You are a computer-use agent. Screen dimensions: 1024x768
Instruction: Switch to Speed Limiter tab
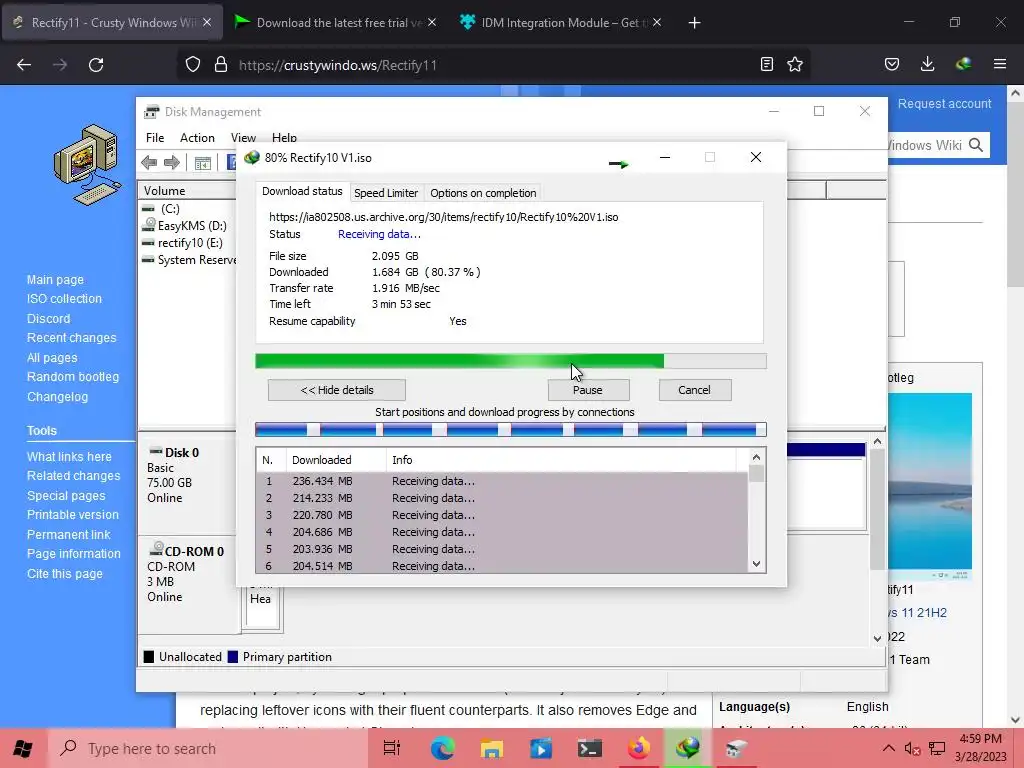point(386,193)
